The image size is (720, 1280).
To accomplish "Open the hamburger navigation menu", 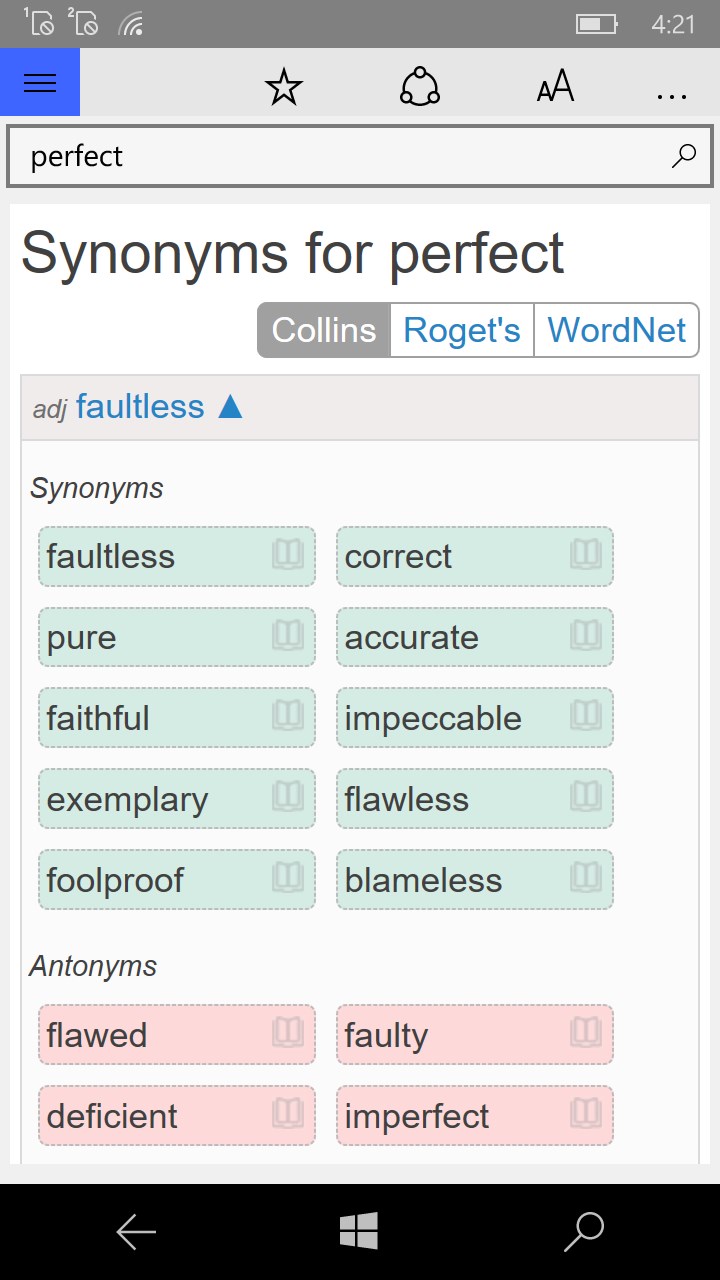I will [x=40, y=83].
